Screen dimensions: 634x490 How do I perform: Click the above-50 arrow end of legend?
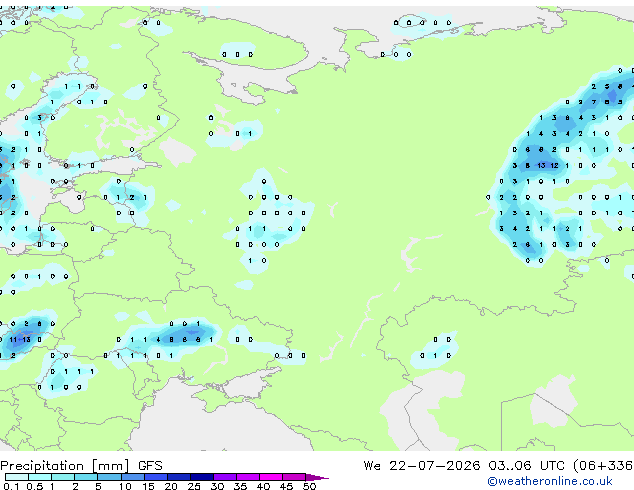(x=317, y=477)
